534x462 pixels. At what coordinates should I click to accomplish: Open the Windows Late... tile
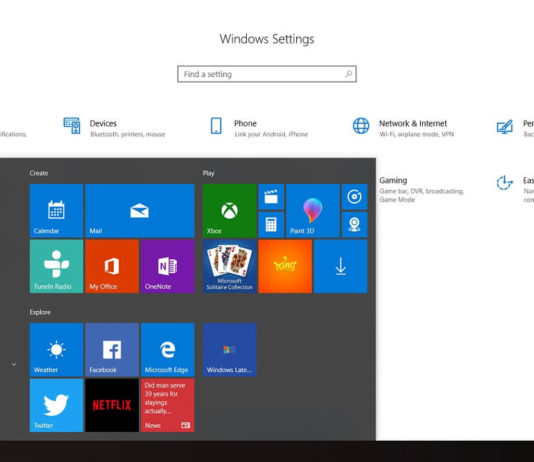[230, 350]
